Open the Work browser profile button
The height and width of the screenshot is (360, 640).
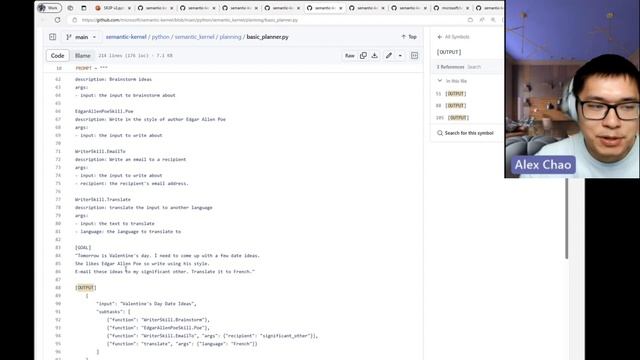pyautogui.click(x=49, y=8)
